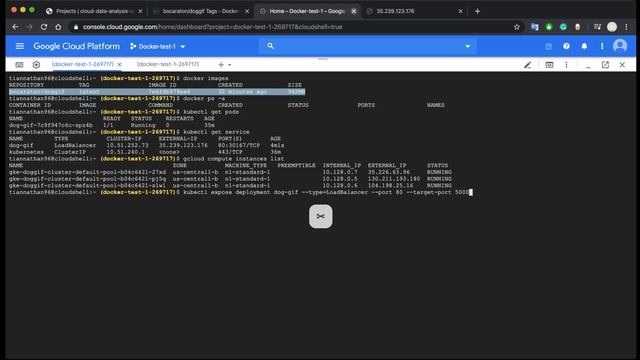Open the browser home page icon
Viewport: 640px width, 360px height.
pos(58,27)
